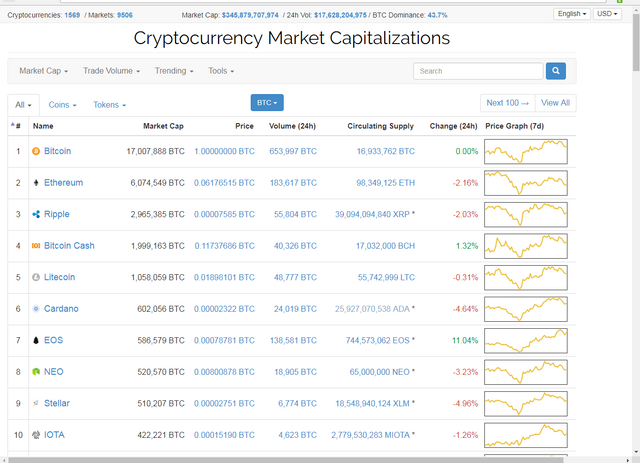
Task: Click the View All button
Action: [556, 103]
